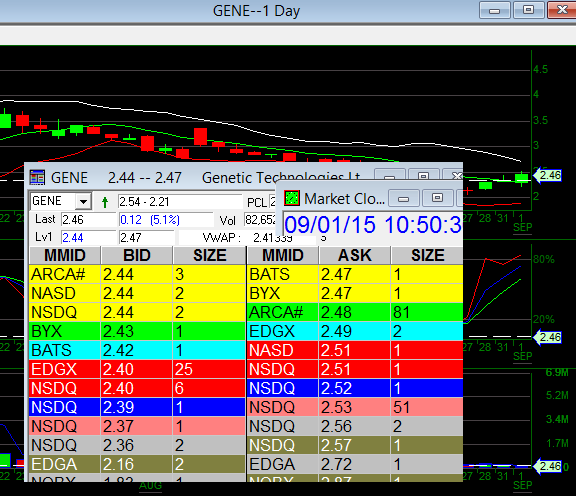Viewport: 576px width, 496px height.
Task: Select the NASD ask row at 2.51
Action: tap(355, 350)
